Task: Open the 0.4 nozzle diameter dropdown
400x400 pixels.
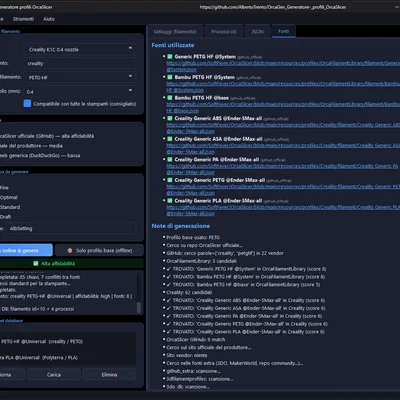Action: 80,91
